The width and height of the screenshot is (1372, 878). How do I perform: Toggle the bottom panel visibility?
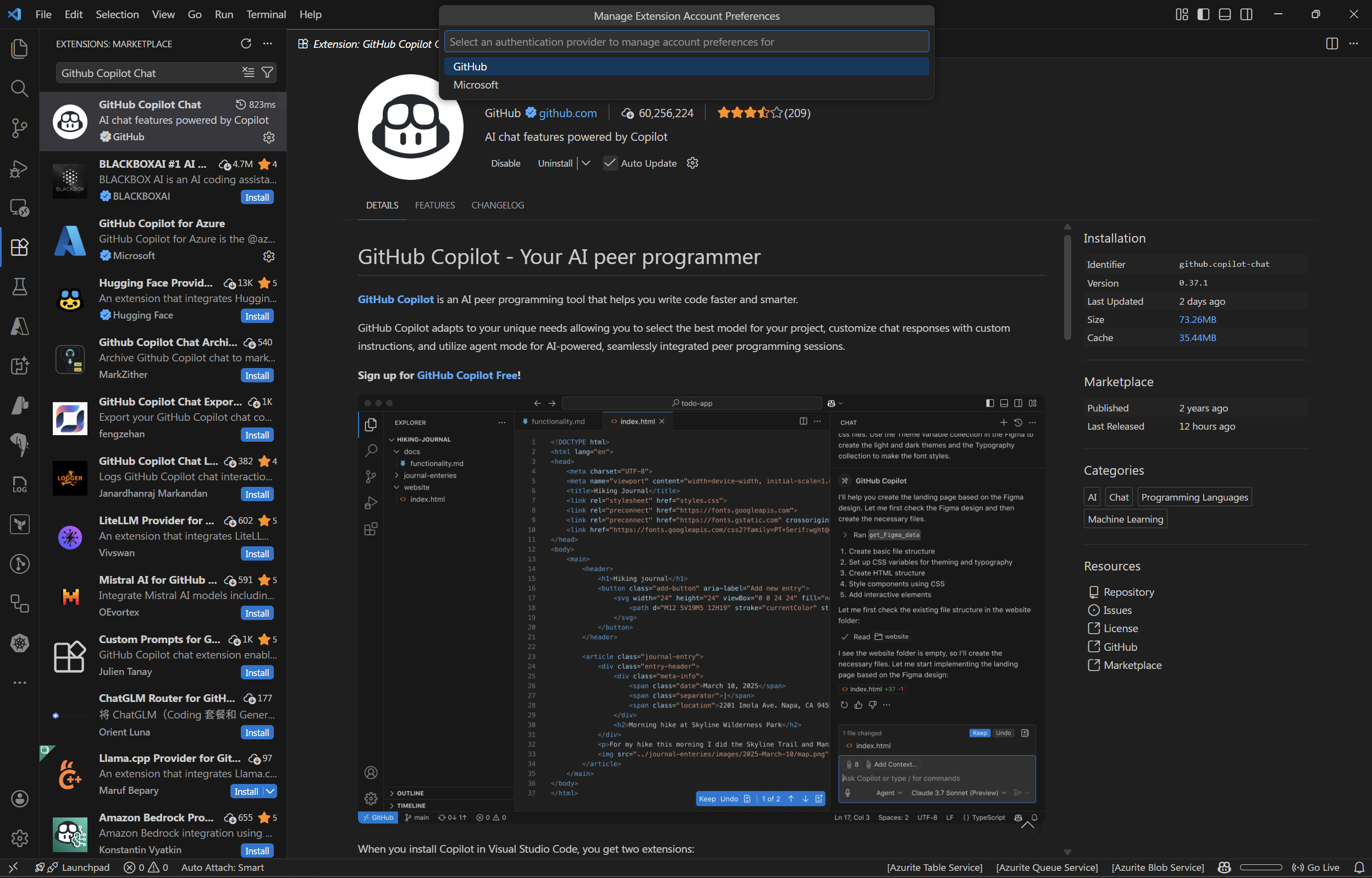pos(1225,14)
